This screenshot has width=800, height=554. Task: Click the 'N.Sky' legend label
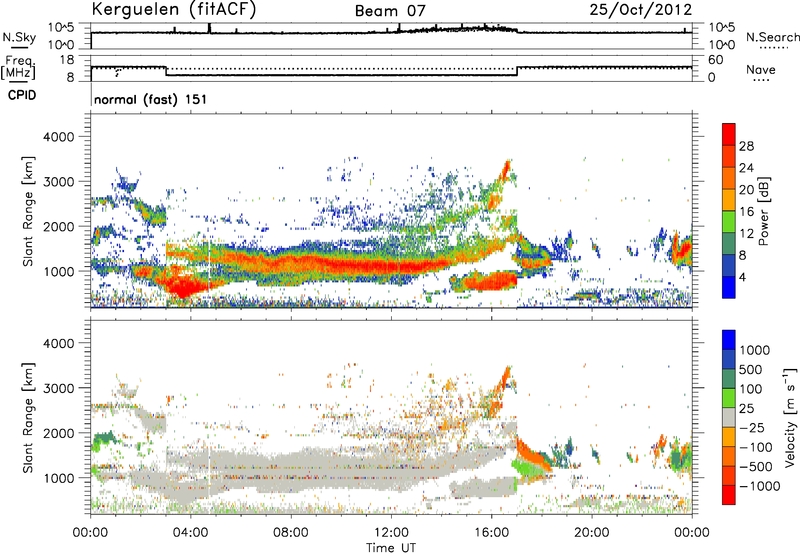click(x=19, y=37)
